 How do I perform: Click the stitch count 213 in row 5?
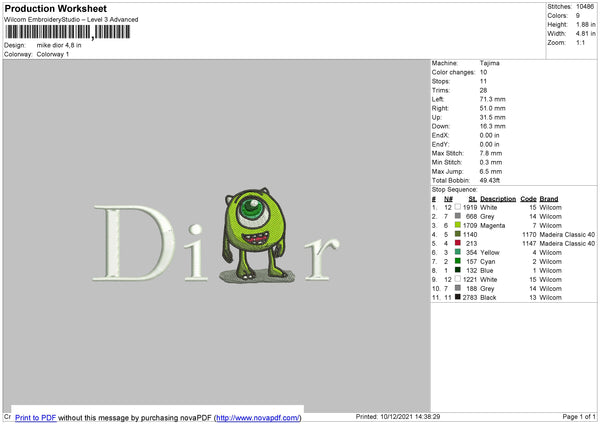coord(471,243)
